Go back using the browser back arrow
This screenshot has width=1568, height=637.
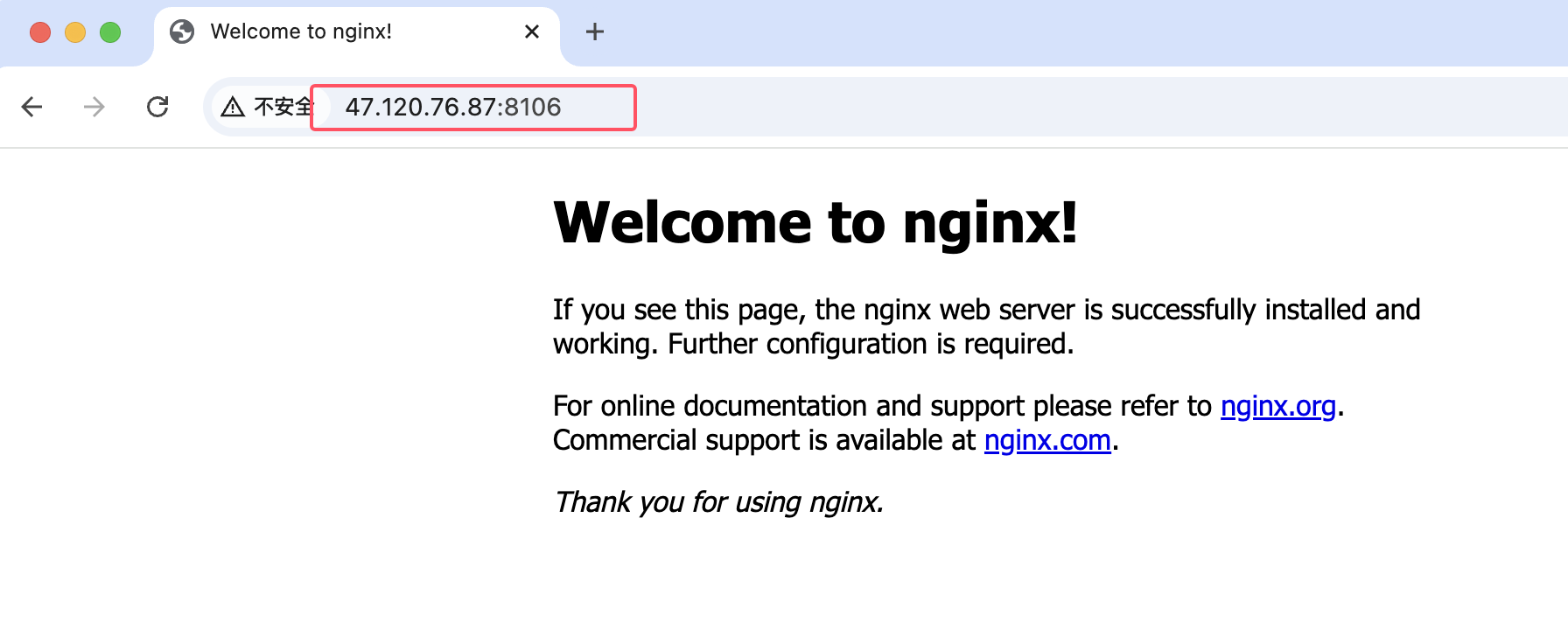(x=32, y=107)
